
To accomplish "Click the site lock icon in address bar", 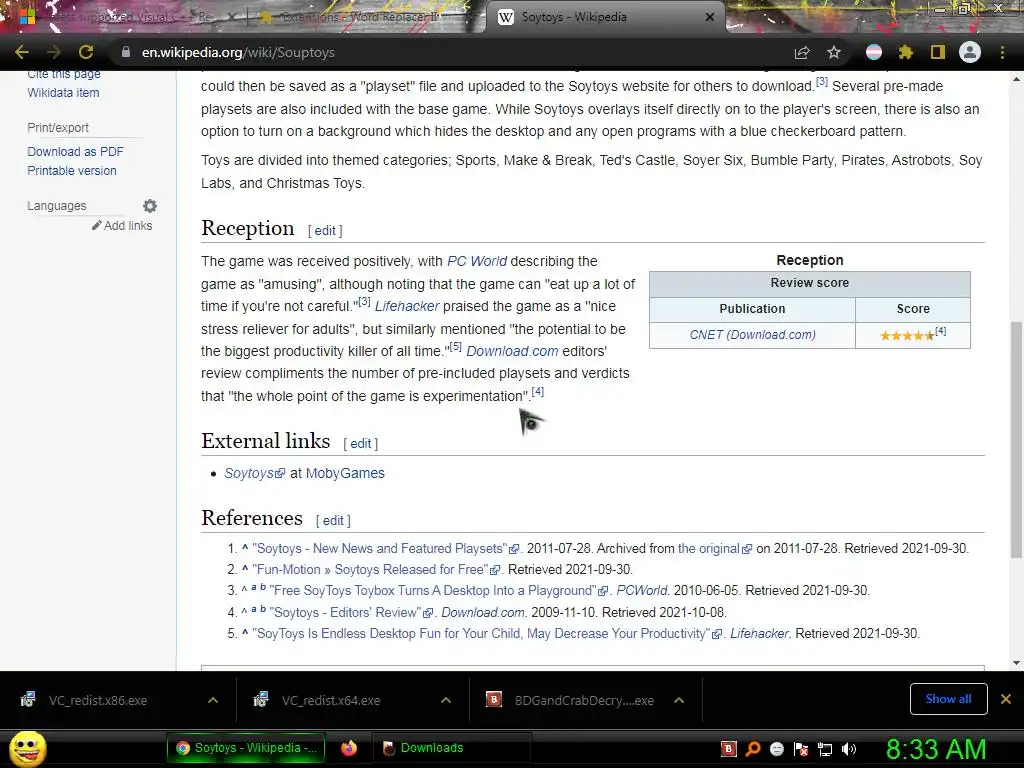I will click(126, 52).
